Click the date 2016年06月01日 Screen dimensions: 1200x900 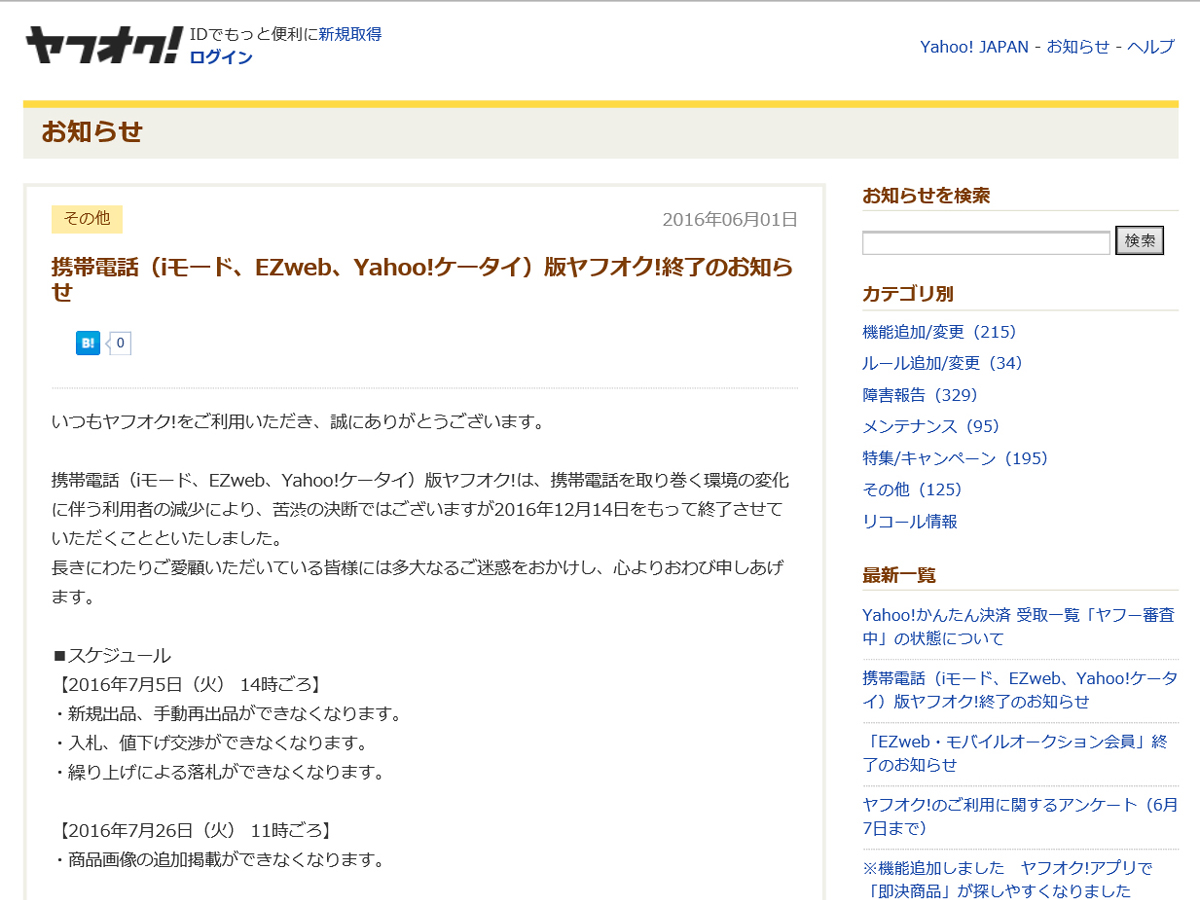730,219
